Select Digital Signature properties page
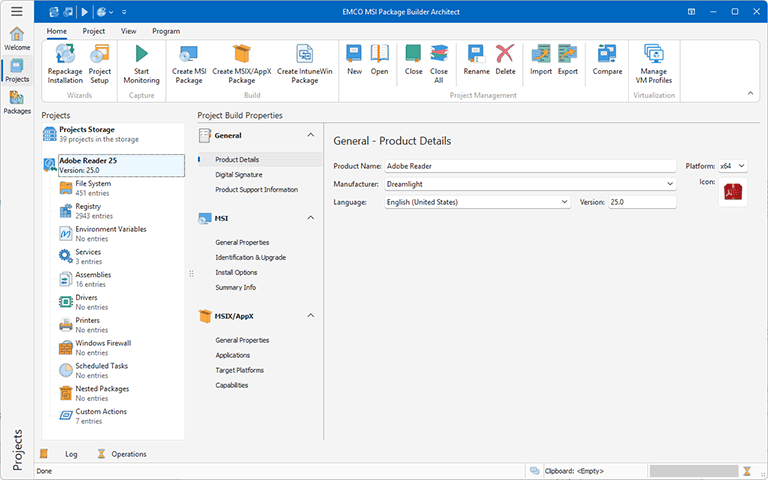The image size is (768, 480). point(240,174)
